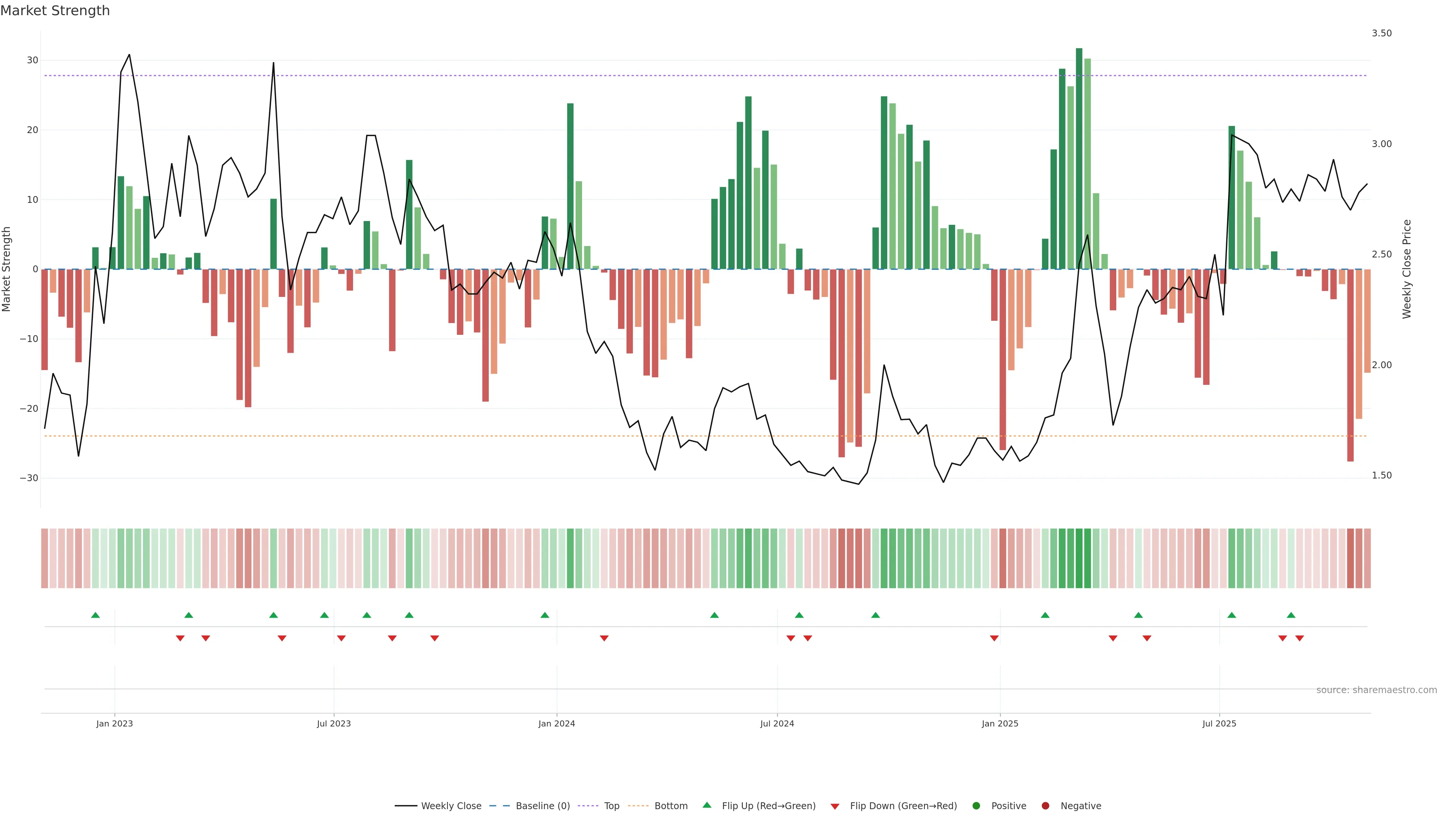Image resolution: width=1456 pixels, height=819 pixels.
Task: Click the first red flip-down triangle marker
Action: point(180,638)
